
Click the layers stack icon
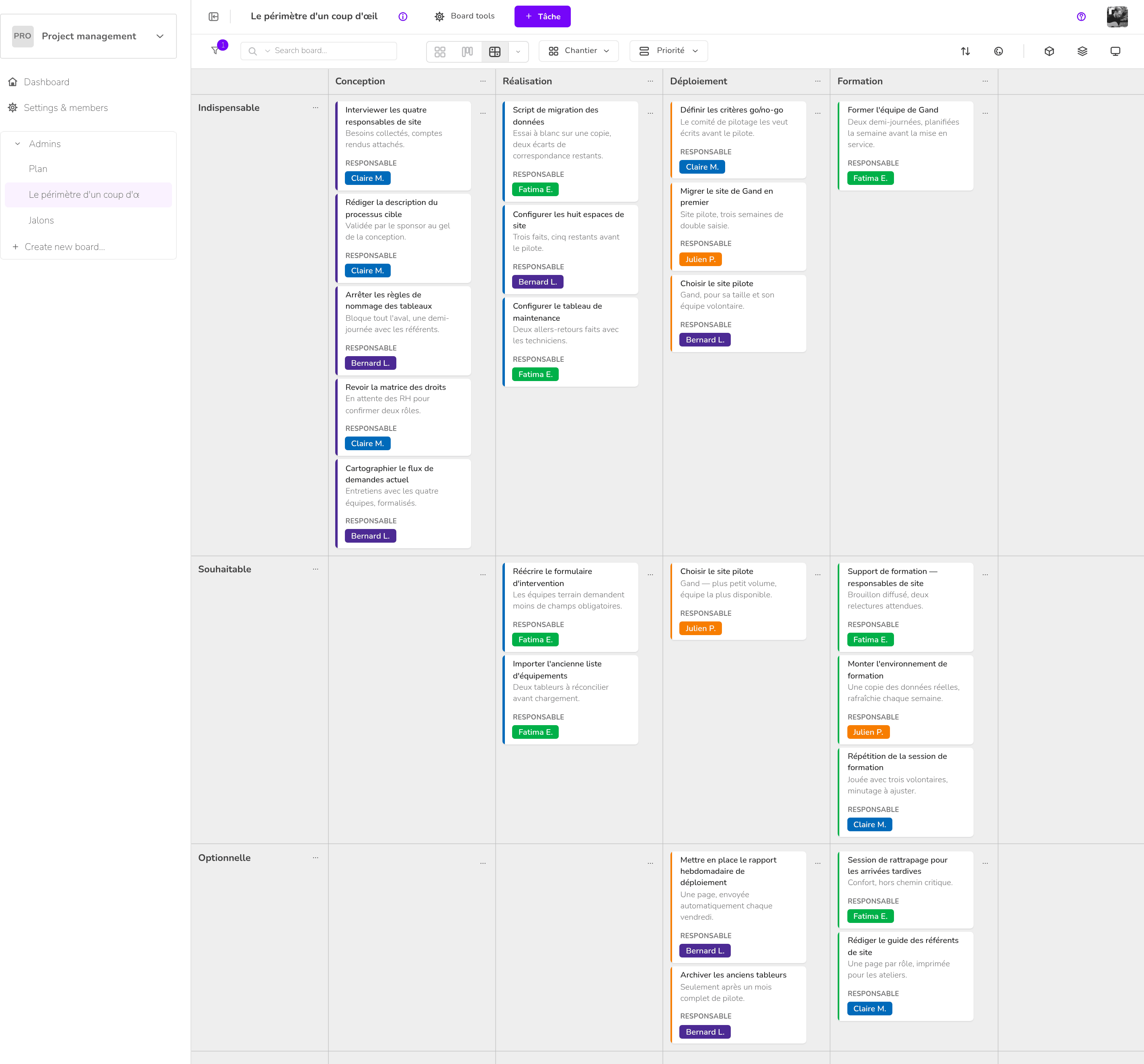pos(1082,51)
